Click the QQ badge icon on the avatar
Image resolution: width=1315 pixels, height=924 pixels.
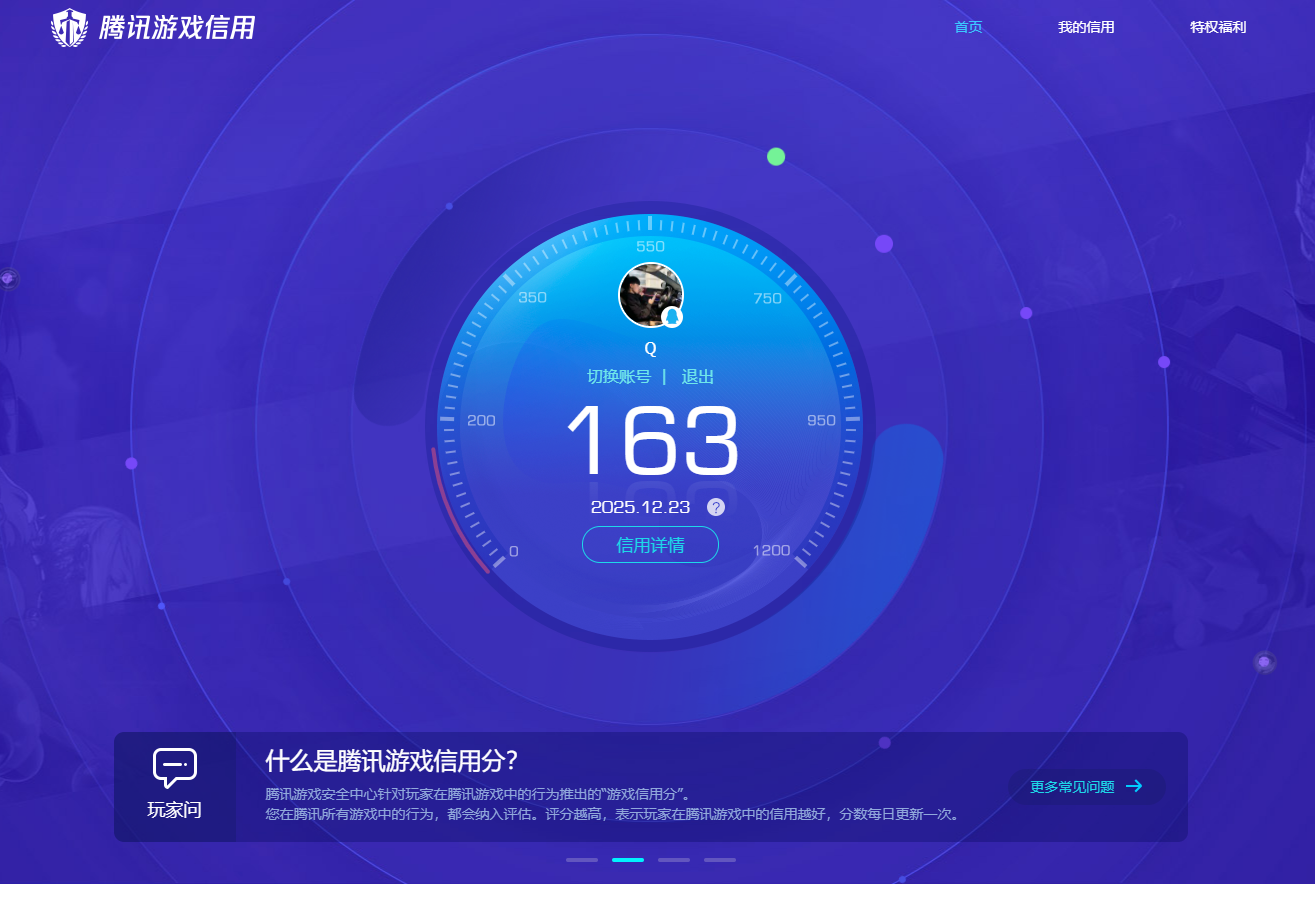coord(673,318)
